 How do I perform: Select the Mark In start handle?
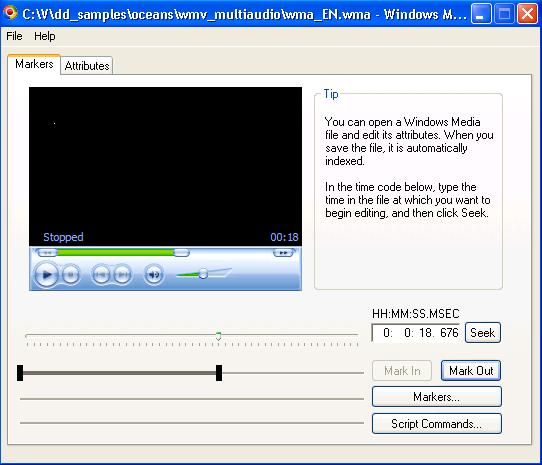(x=20, y=373)
